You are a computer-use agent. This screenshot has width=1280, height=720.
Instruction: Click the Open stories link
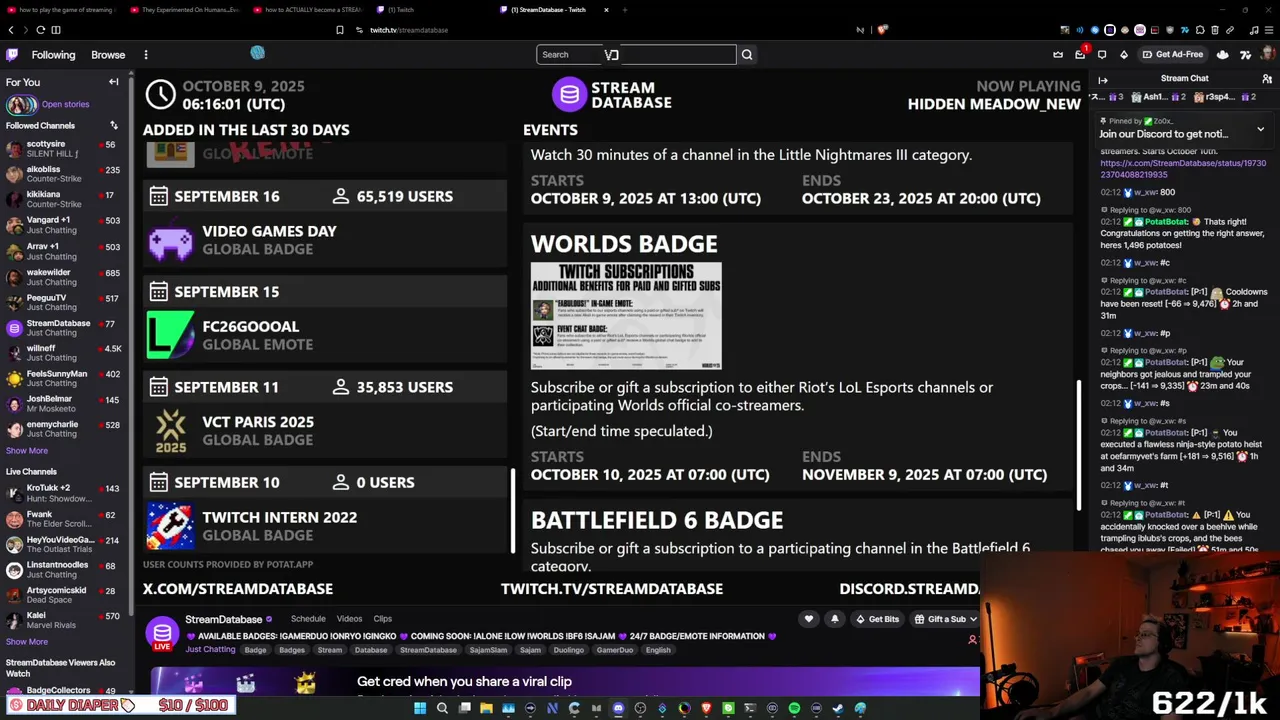pos(65,104)
